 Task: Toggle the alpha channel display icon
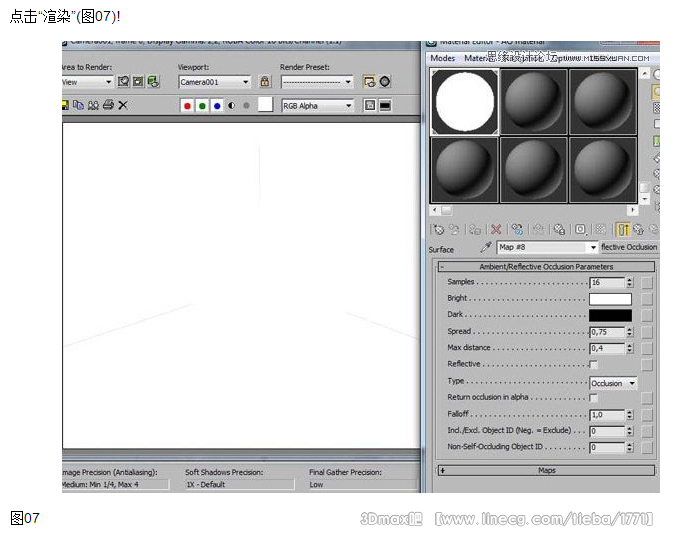coord(232,105)
